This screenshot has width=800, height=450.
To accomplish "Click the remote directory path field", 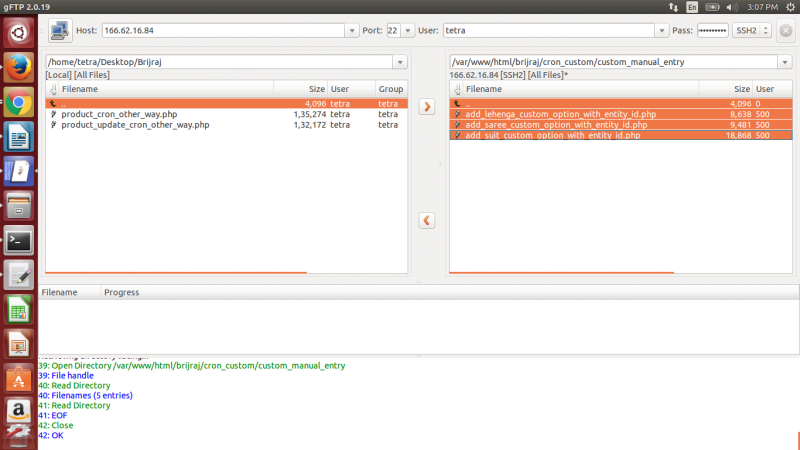I will pos(614,62).
